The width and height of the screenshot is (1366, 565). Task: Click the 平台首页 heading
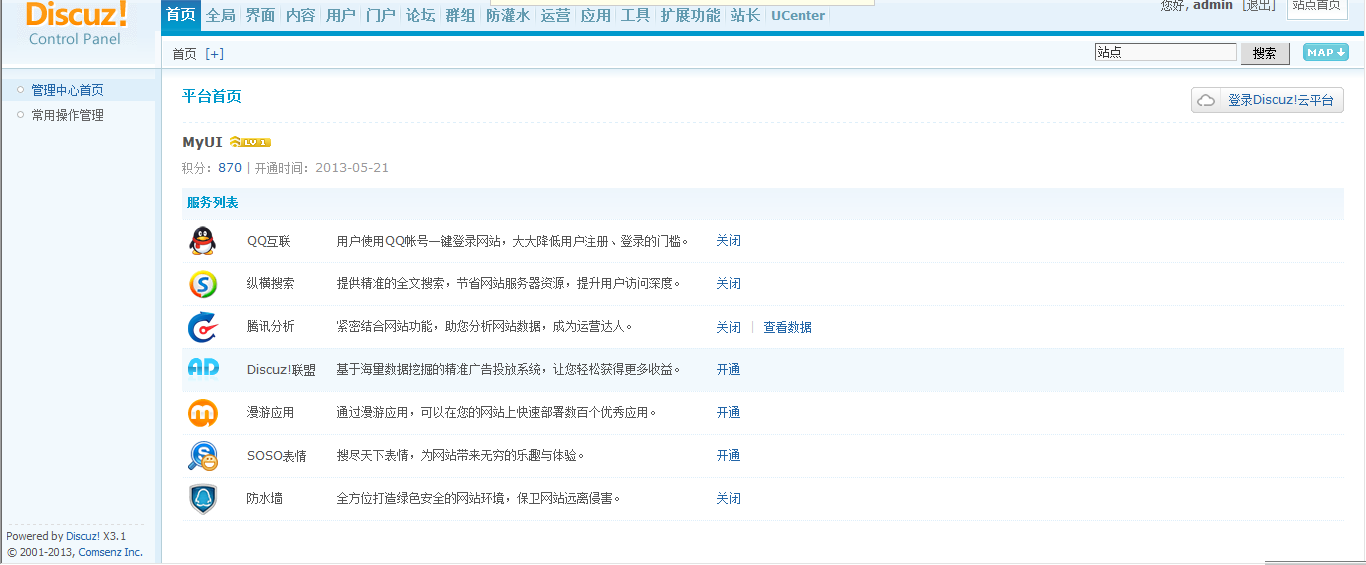pyautogui.click(x=212, y=96)
